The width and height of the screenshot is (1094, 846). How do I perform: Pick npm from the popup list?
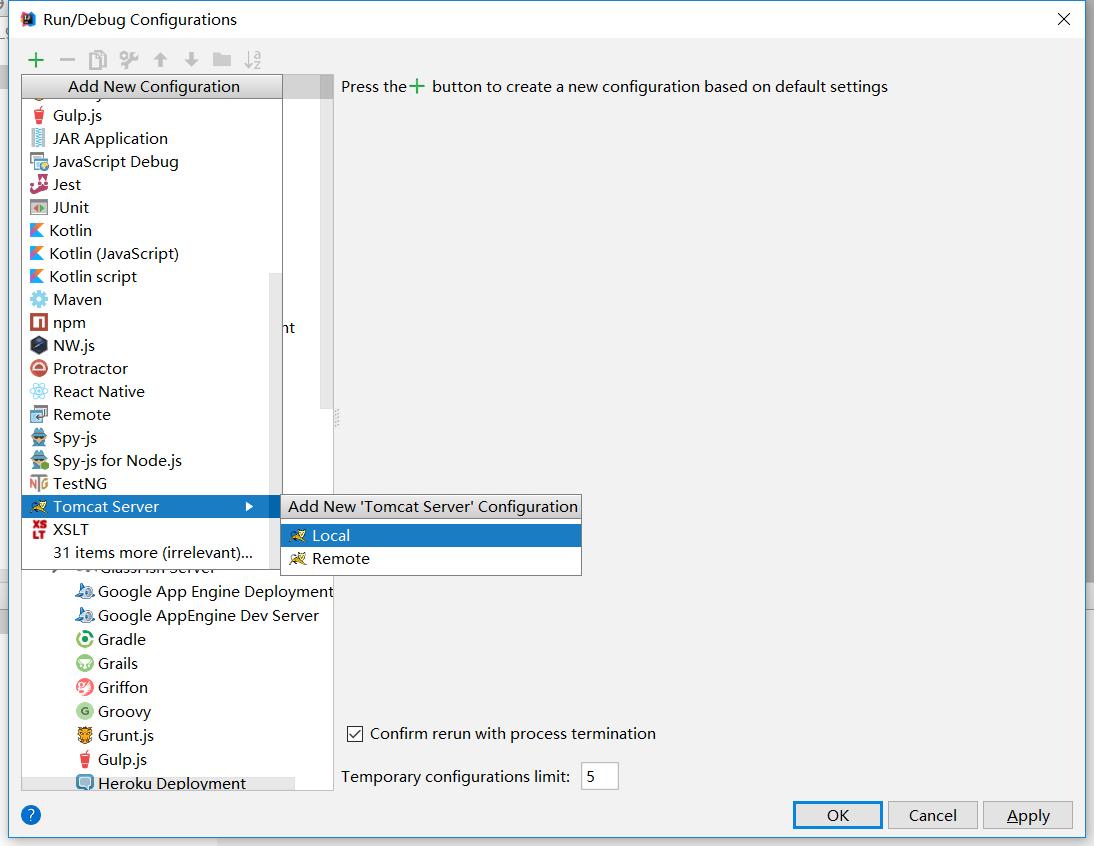click(x=146, y=322)
